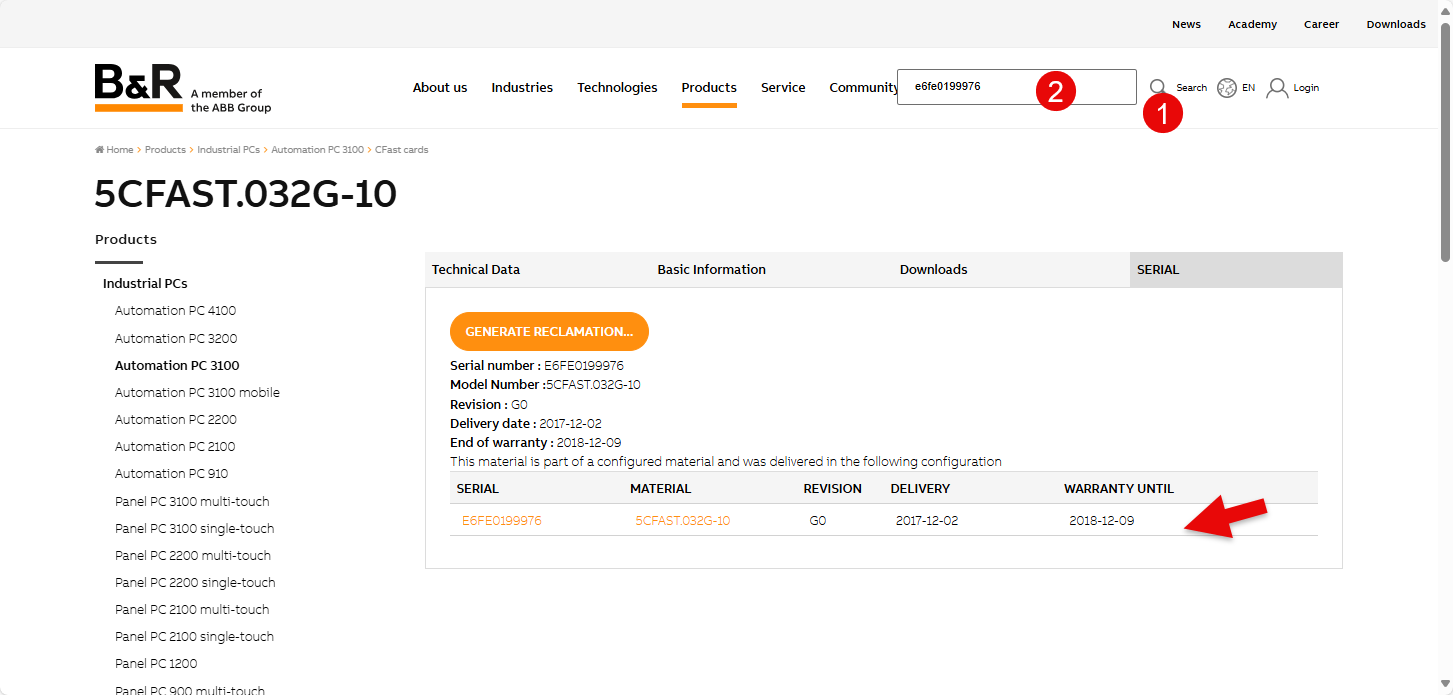The width and height of the screenshot is (1453, 695).
Task: Open Automation PC 4100 sidebar item
Action: click(x=176, y=311)
